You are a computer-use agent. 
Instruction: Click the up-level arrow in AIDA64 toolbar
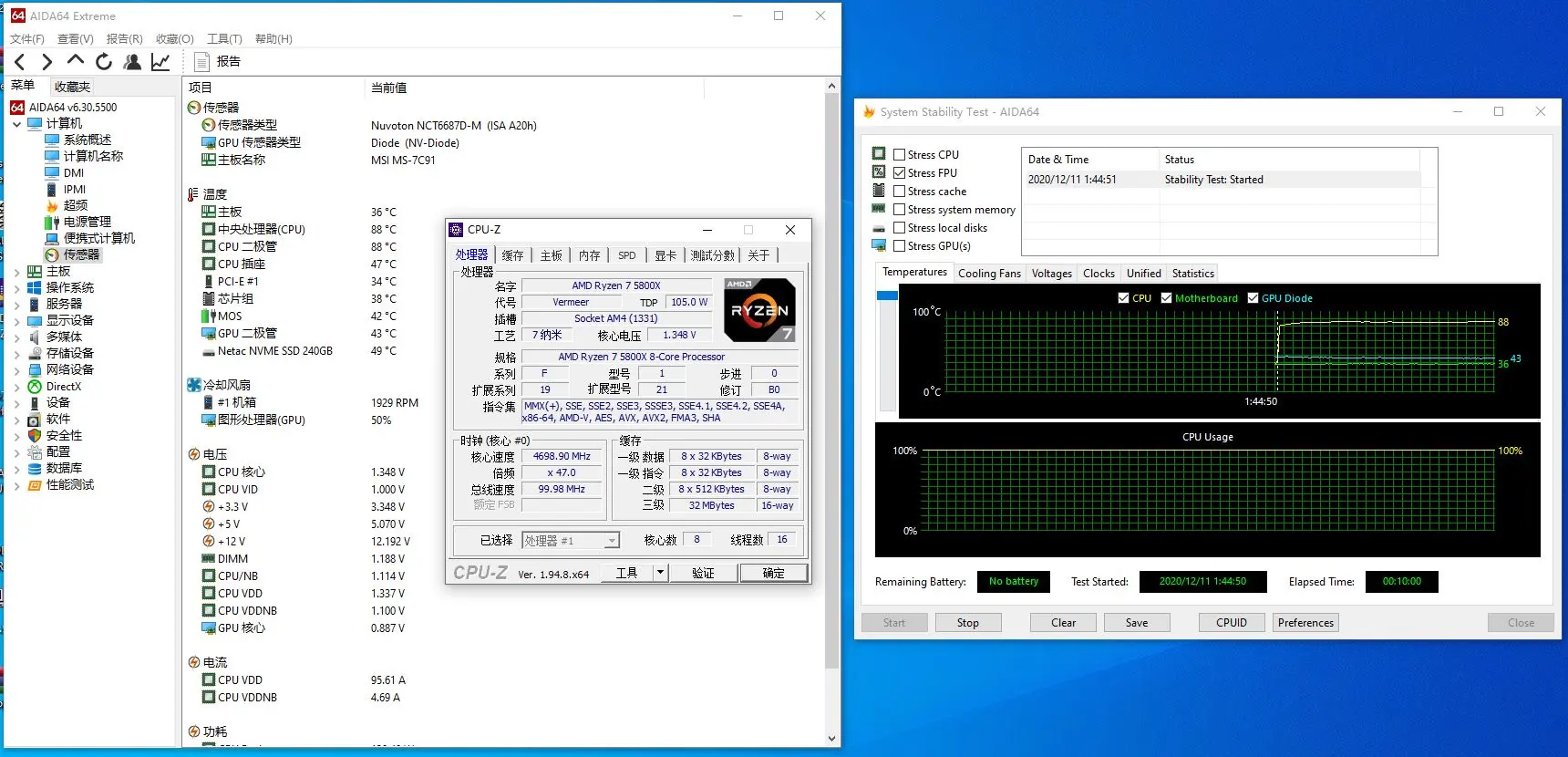[76, 61]
